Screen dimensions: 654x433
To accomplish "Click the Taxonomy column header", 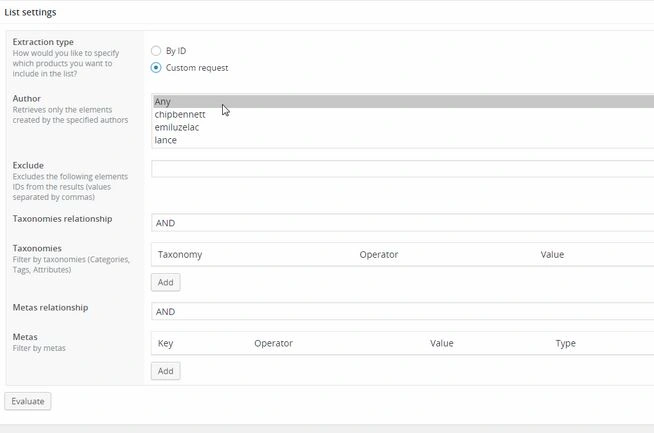I will tap(180, 255).
